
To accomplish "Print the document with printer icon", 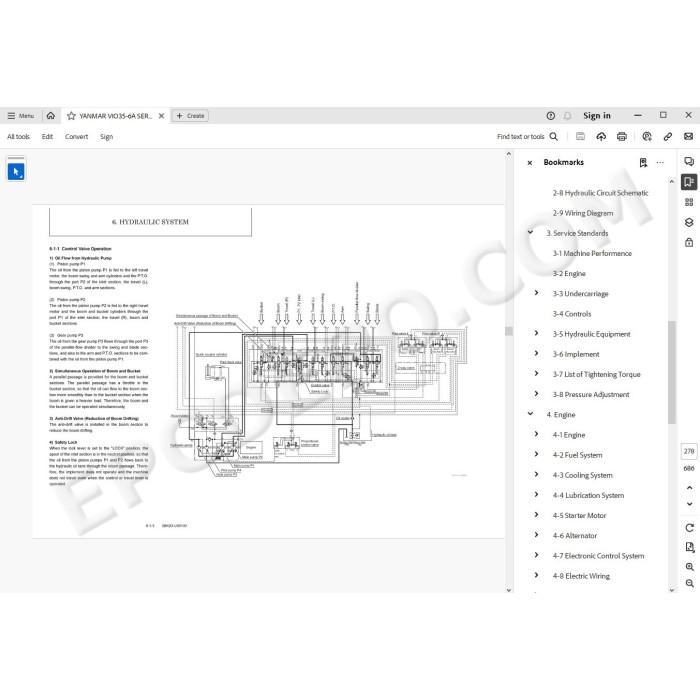I will [x=621, y=137].
